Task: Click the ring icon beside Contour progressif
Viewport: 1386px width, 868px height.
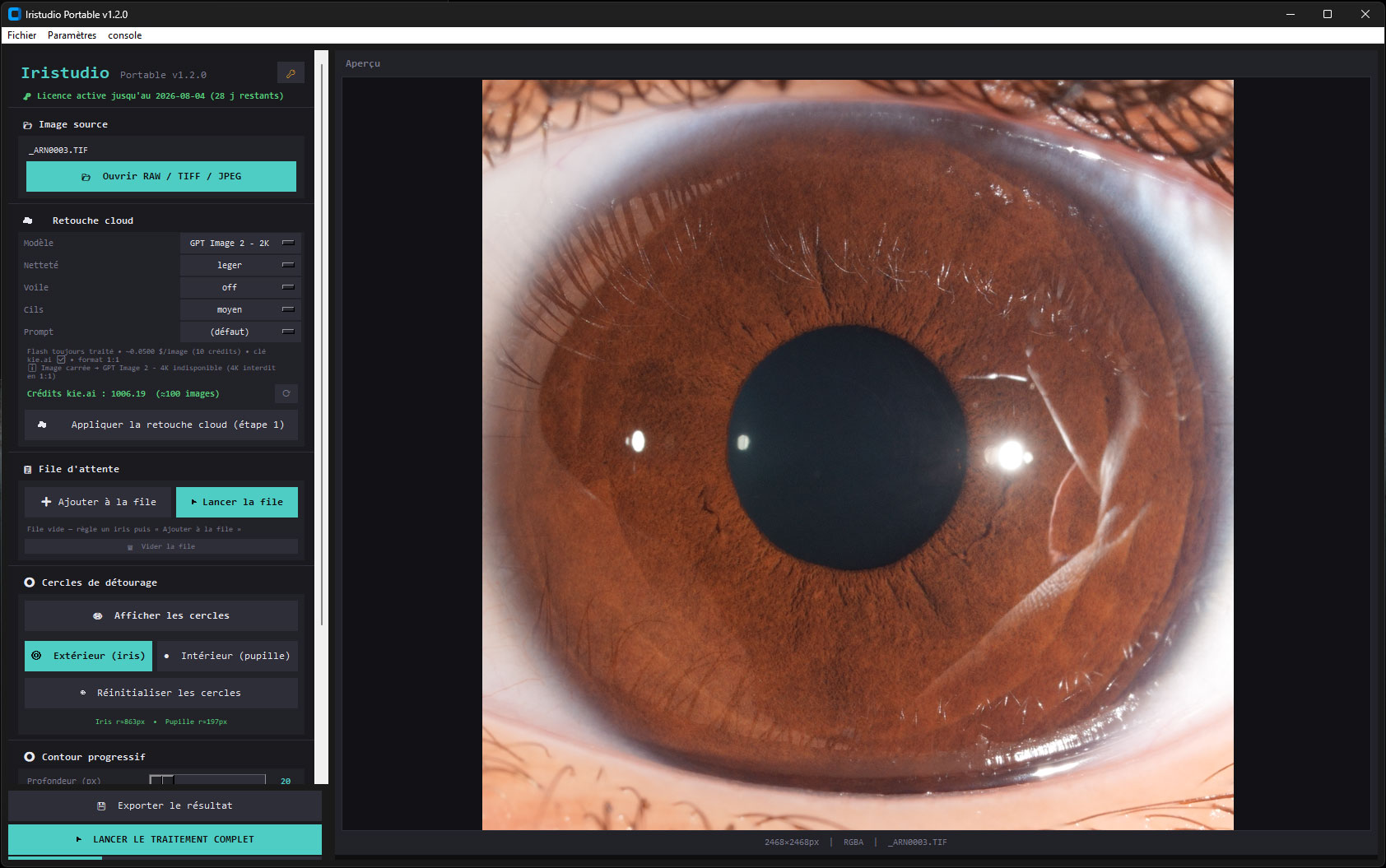Action: point(30,757)
